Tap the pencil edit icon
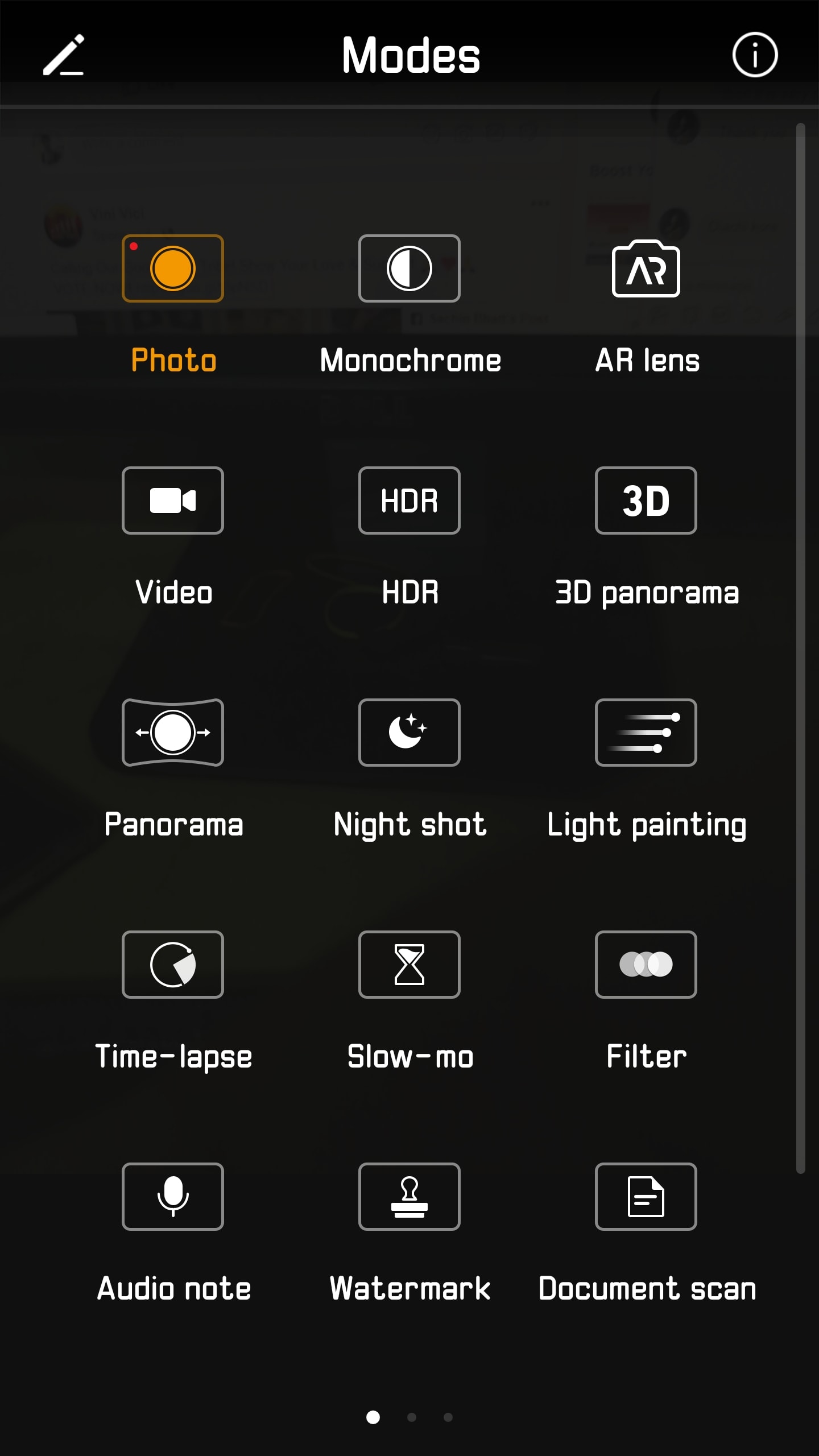The width and height of the screenshot is (819, 1456). point(64,55)
